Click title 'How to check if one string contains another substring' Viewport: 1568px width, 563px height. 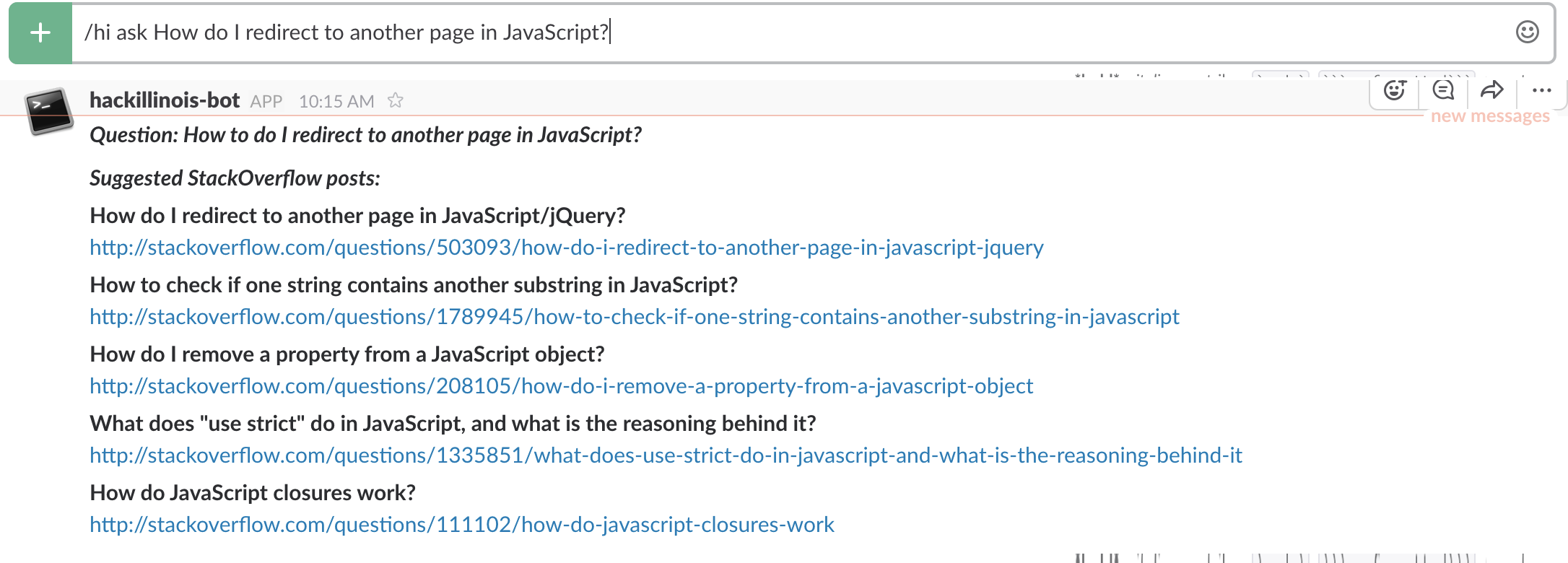[x=414, y=285]
